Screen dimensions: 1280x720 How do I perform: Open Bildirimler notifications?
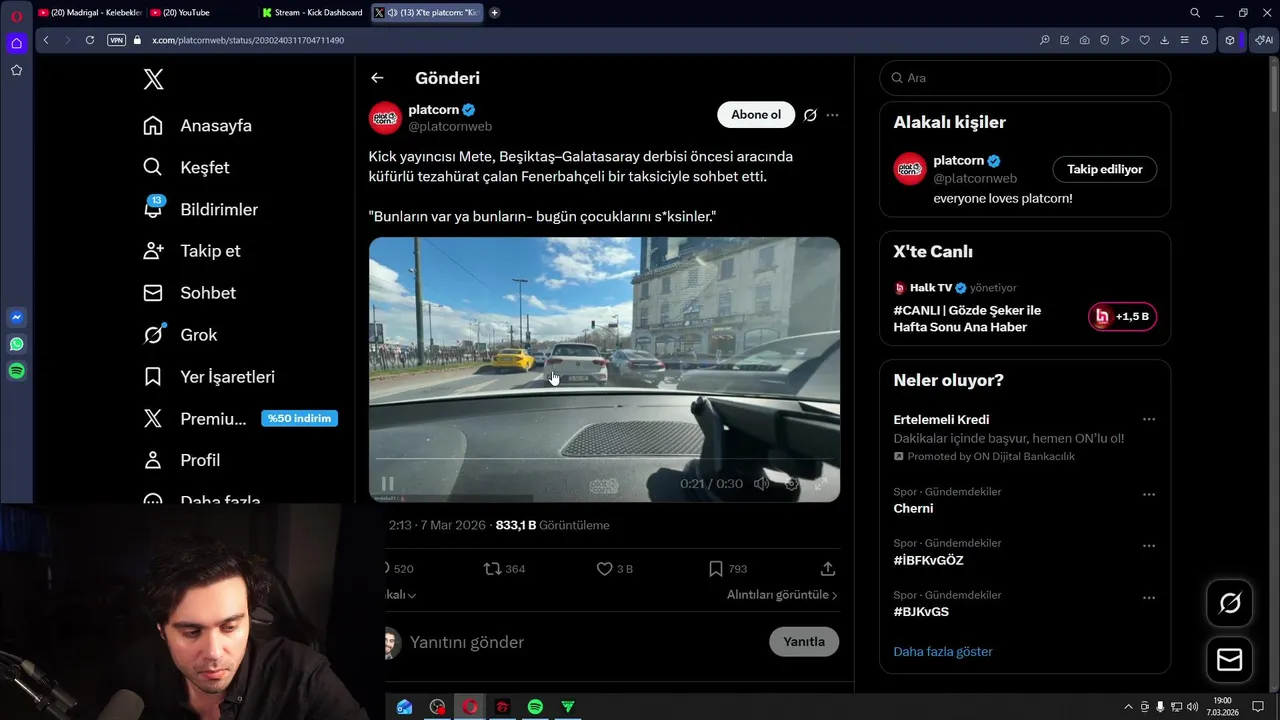(x=200, y=210)
